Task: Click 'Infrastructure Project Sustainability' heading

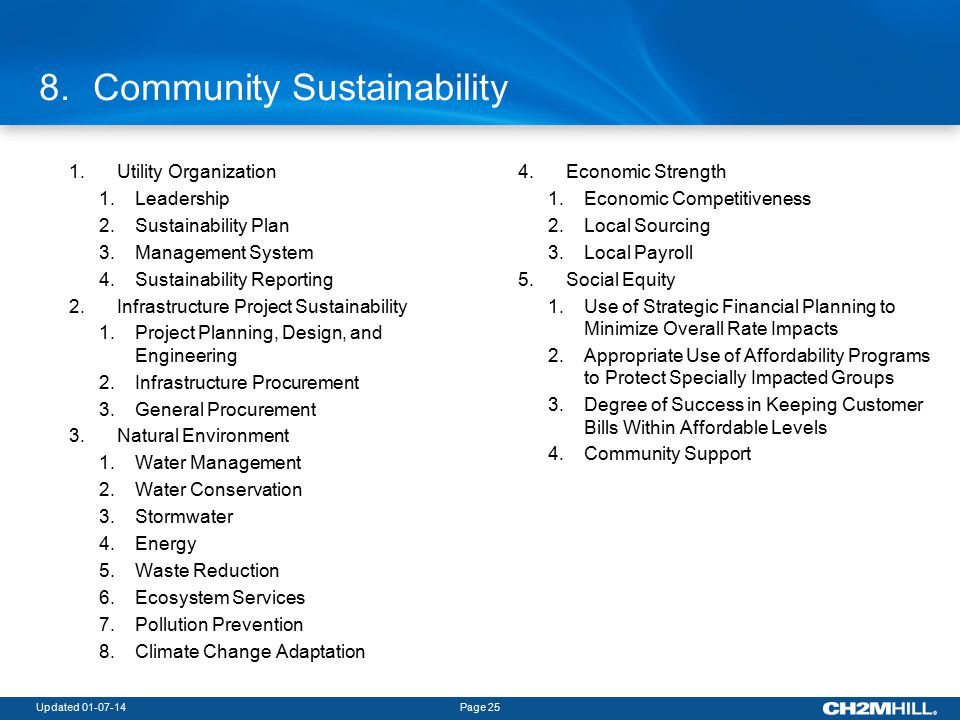Action: pos(262,306)
